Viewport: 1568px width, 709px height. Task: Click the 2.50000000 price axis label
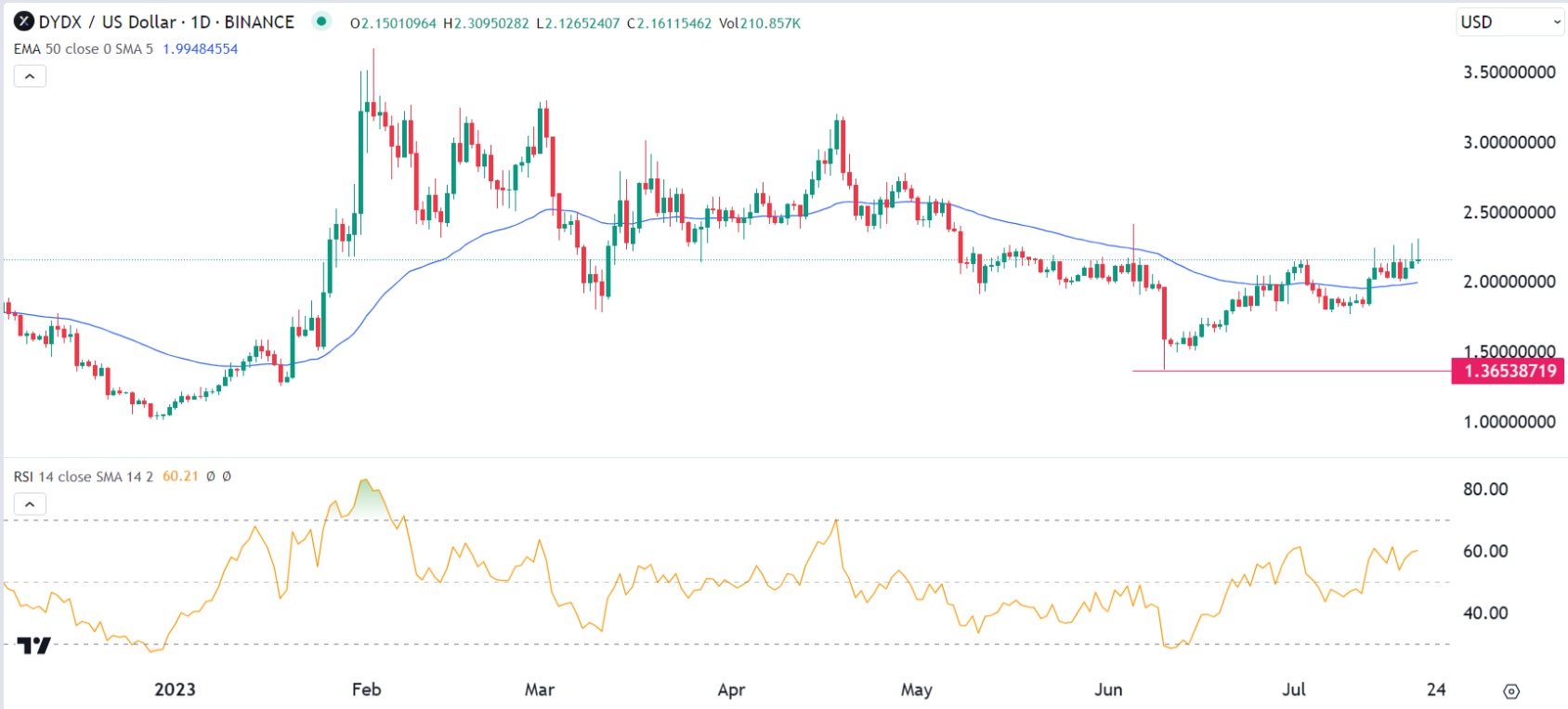[1509, 212]
